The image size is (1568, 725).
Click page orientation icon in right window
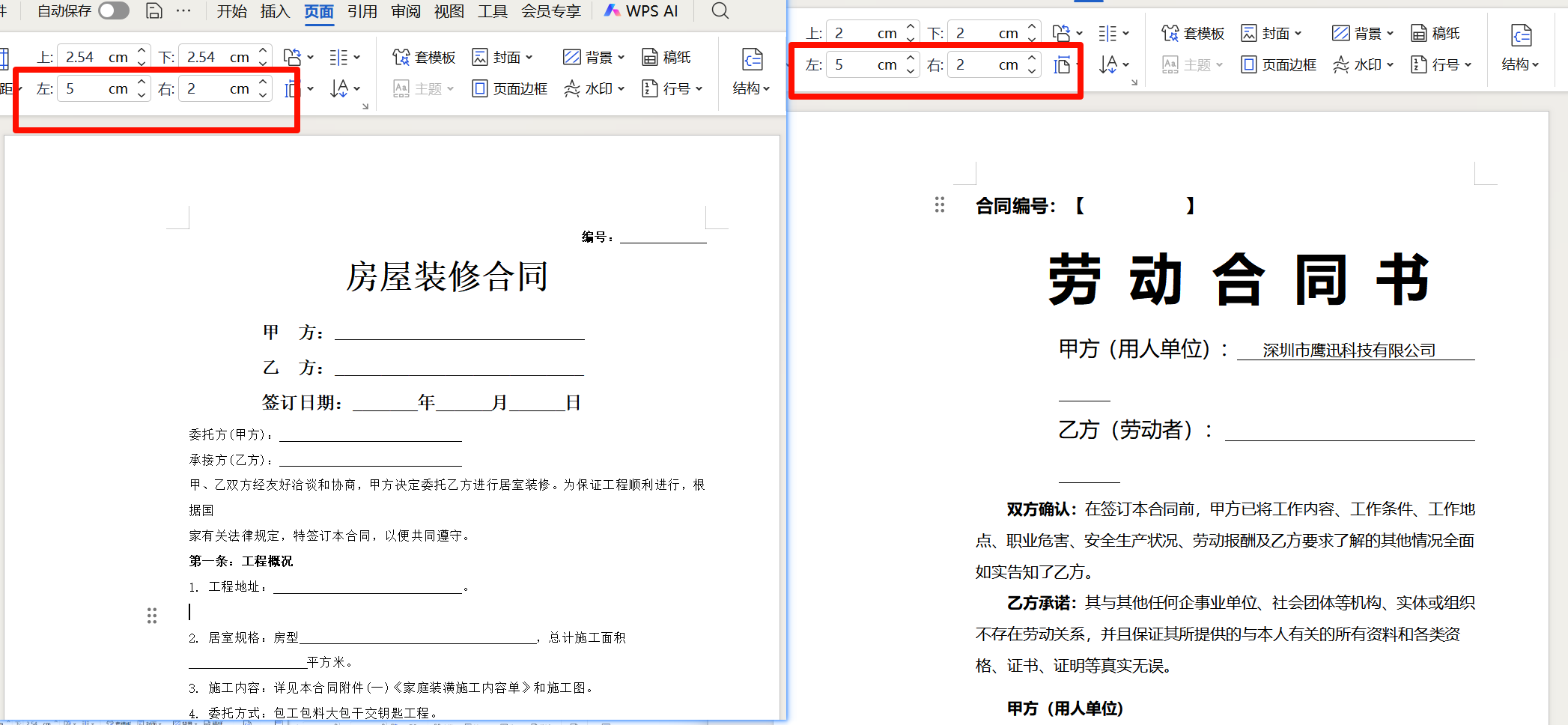point(1061,33)
